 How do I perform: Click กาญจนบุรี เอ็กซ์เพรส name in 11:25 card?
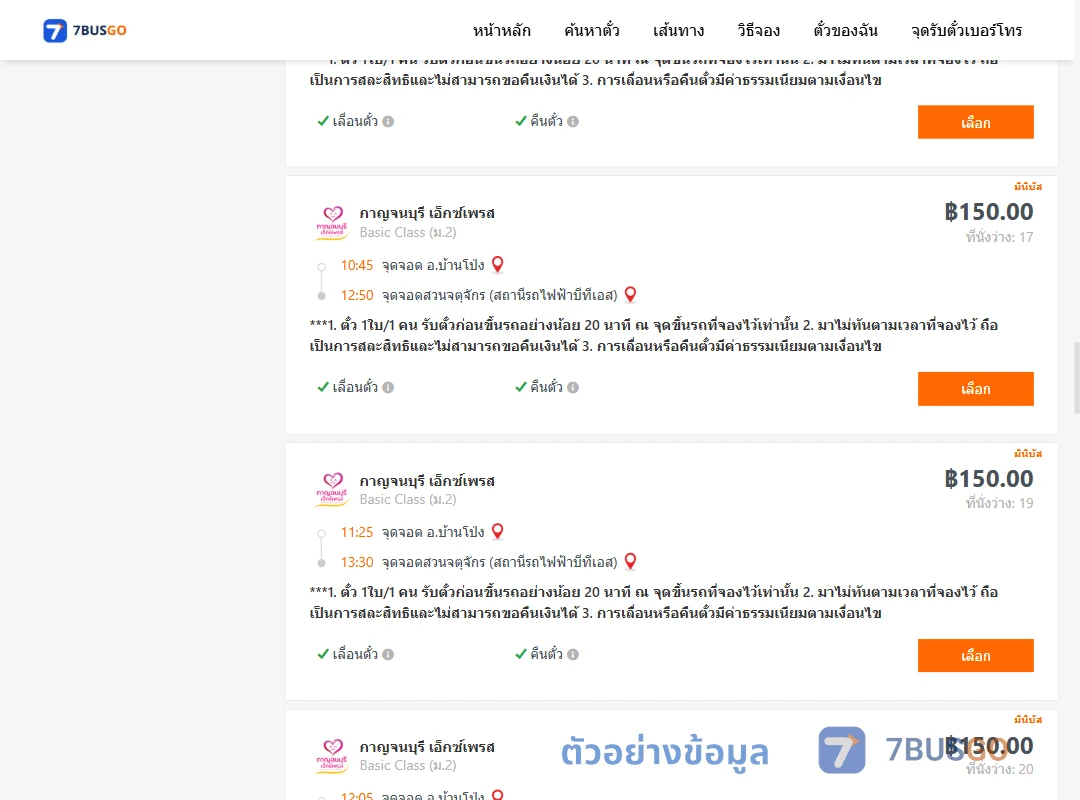click(427, 480)
